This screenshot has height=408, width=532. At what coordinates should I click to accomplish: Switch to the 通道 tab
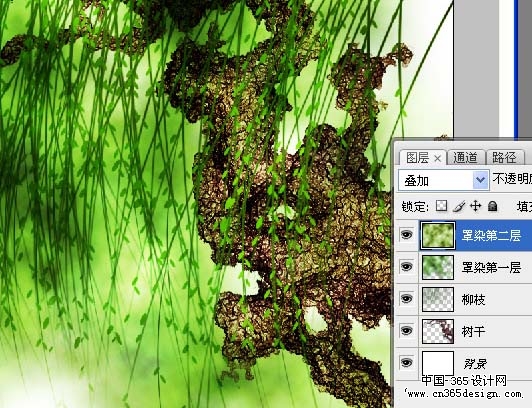tap(465, 158)
